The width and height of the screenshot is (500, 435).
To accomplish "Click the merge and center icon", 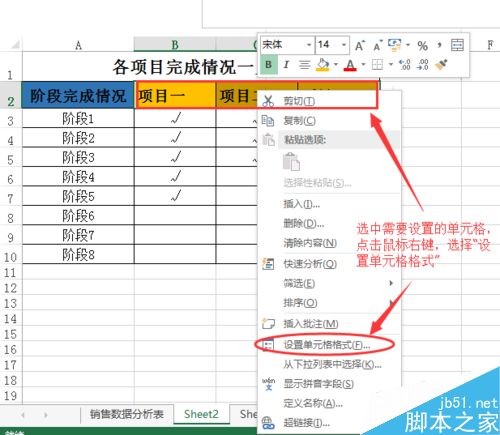I will tap(457, 45).
